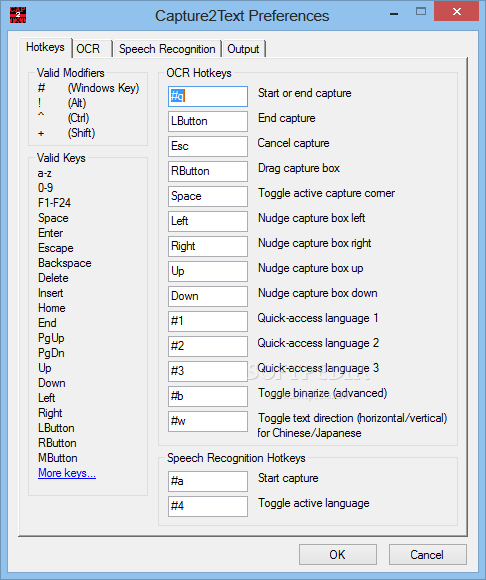Focus the Nudge capture box up field

click(x=208, y=271)
